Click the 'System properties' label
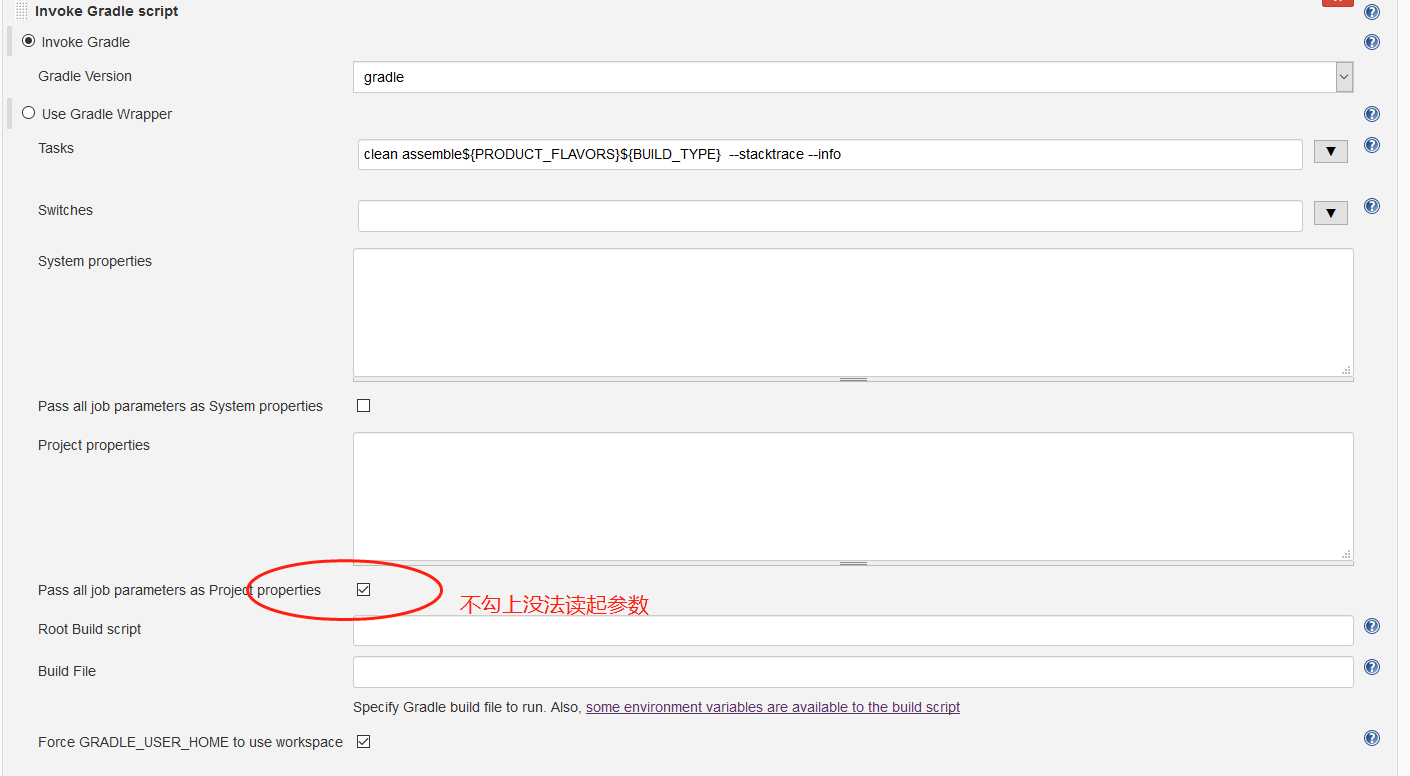Image resolution: width=1410 pixels, height=776 pixels. [95, 261]
